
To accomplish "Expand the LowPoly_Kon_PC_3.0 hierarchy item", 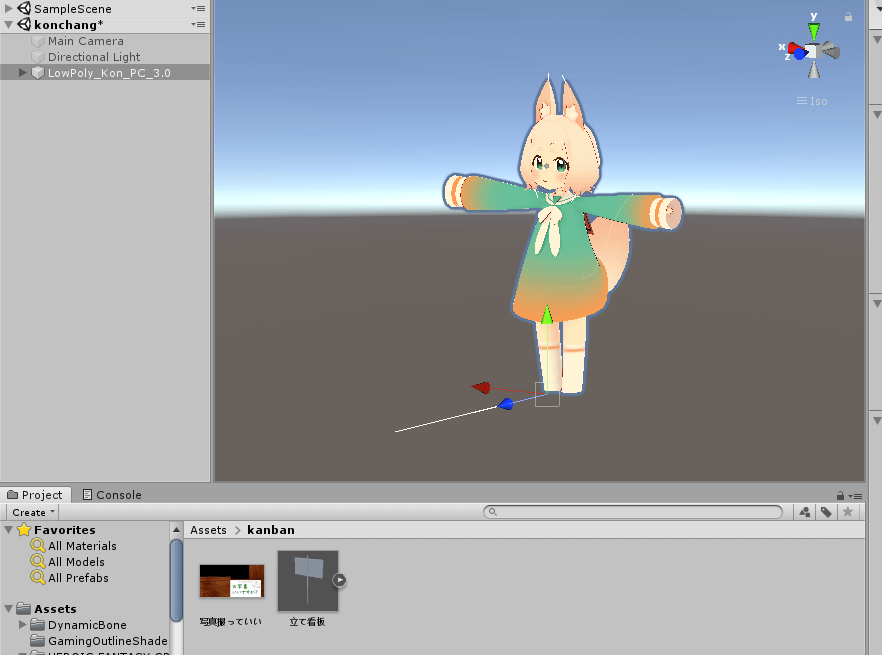I will coord(22,72).
